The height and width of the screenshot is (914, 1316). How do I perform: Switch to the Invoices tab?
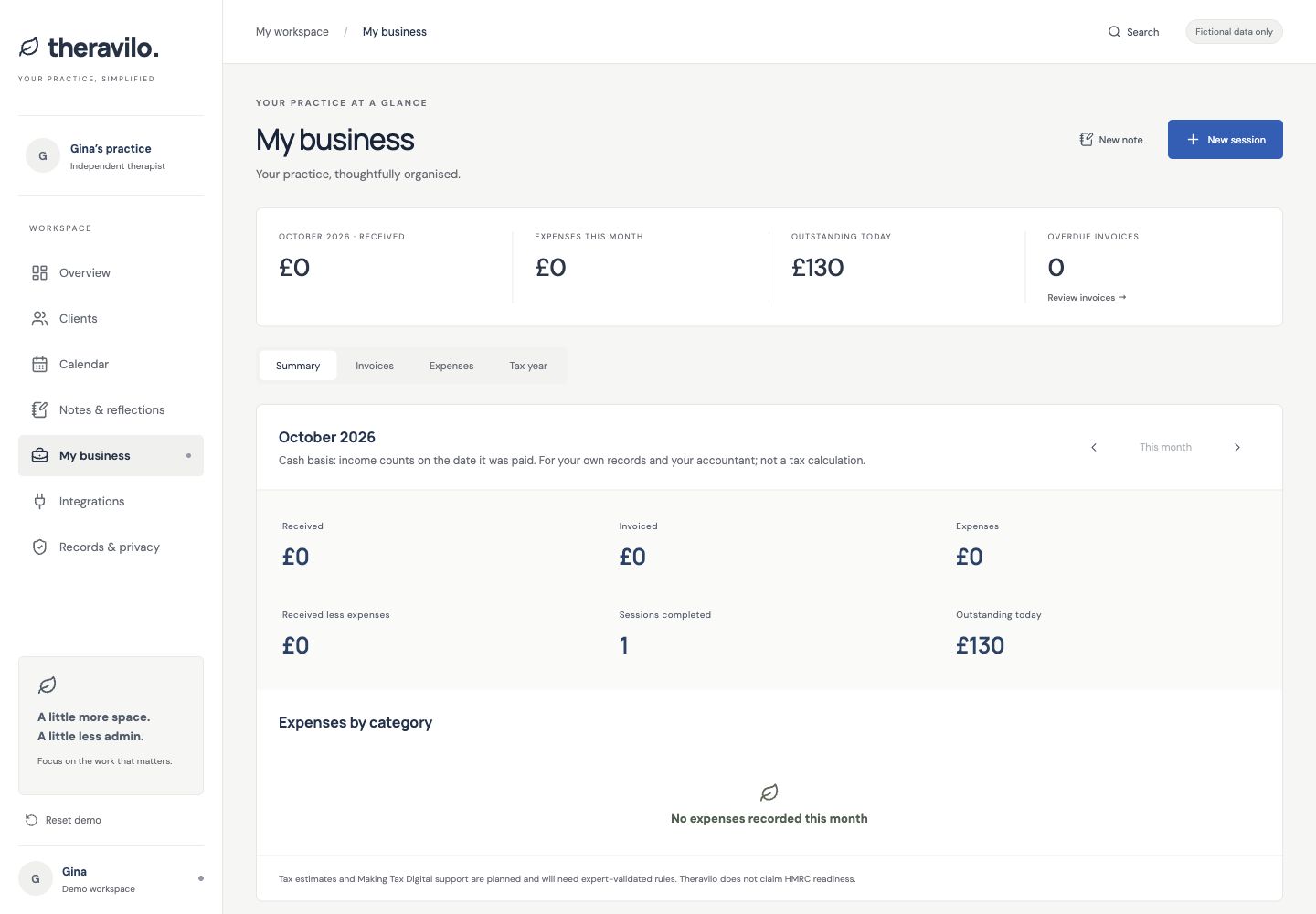[375, 366]
